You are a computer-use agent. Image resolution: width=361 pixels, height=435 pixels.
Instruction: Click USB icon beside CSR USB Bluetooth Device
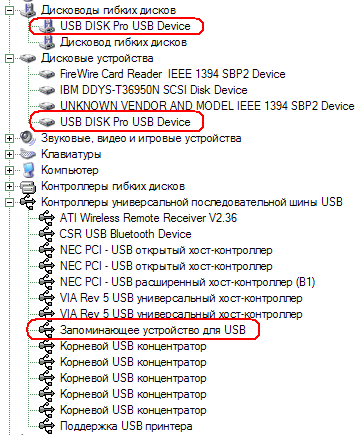(x=47, y=234)
